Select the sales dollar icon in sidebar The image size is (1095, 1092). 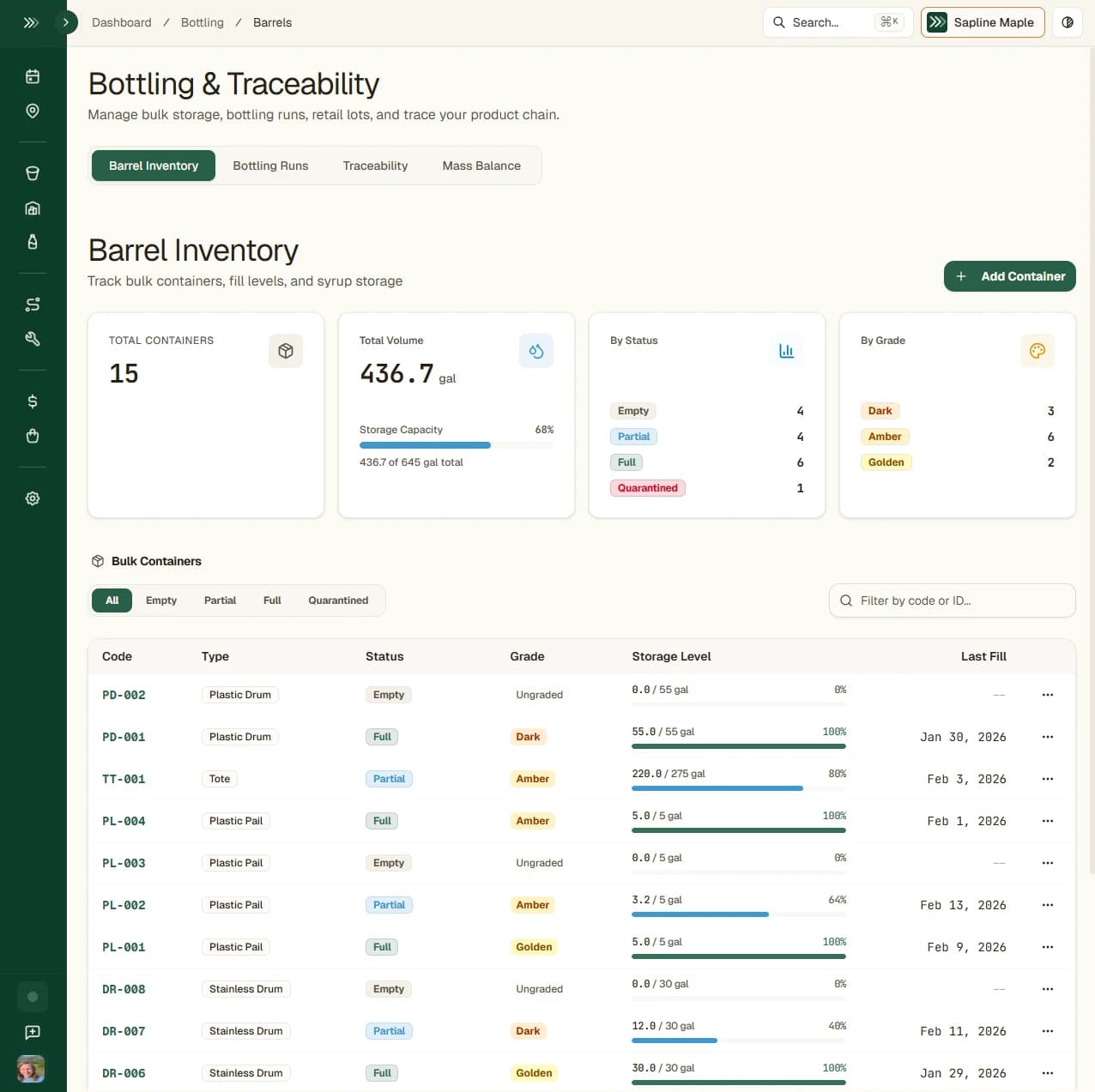[x=32, y=401]
